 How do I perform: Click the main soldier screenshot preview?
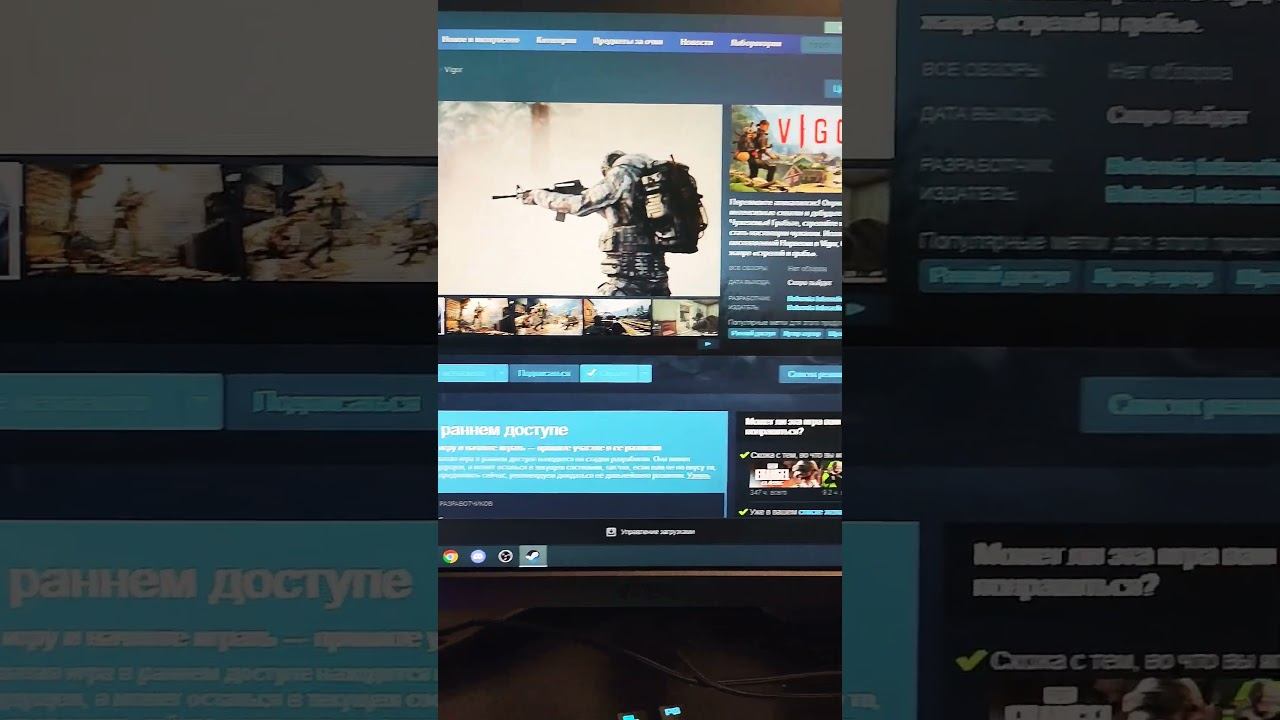(580, 198)
